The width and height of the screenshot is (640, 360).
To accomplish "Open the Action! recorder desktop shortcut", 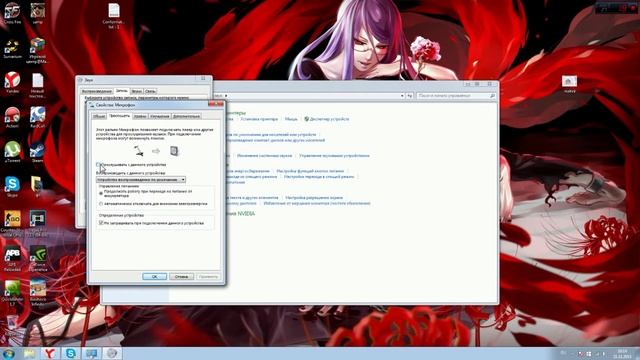I will point(12,117).
